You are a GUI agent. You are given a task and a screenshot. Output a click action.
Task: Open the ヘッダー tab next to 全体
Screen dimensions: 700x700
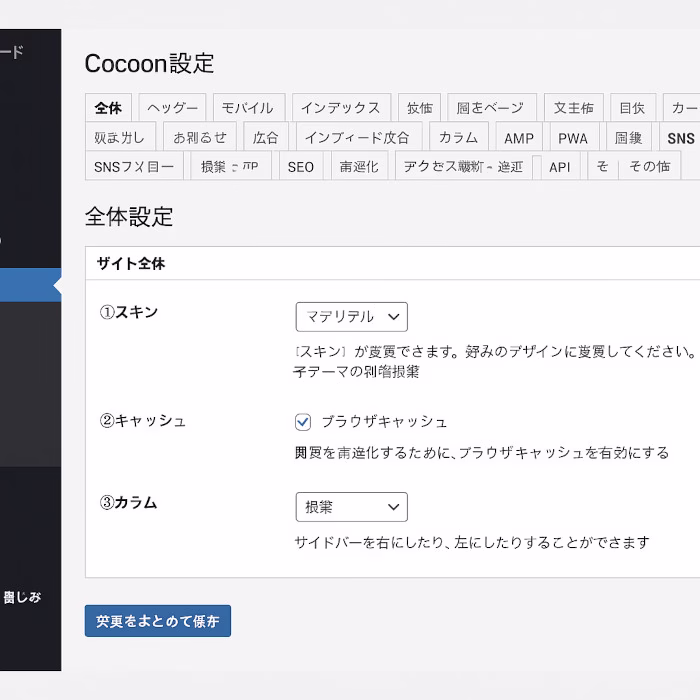click(x=172, y=108)
